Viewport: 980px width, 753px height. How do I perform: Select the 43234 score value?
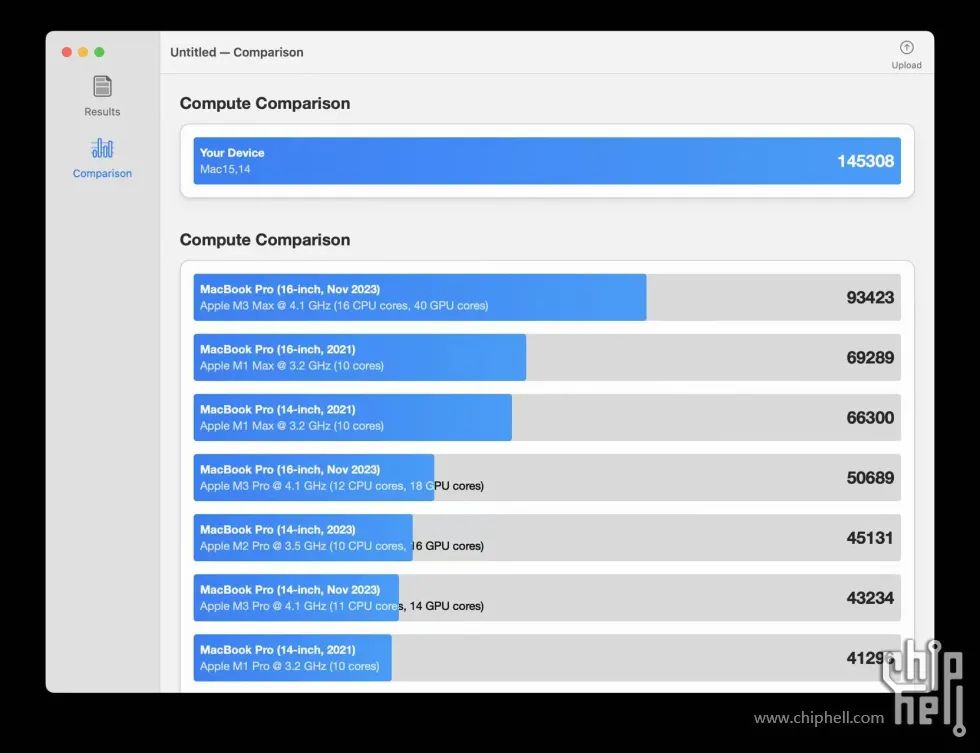pyautogui.click(x=870, y=597)
